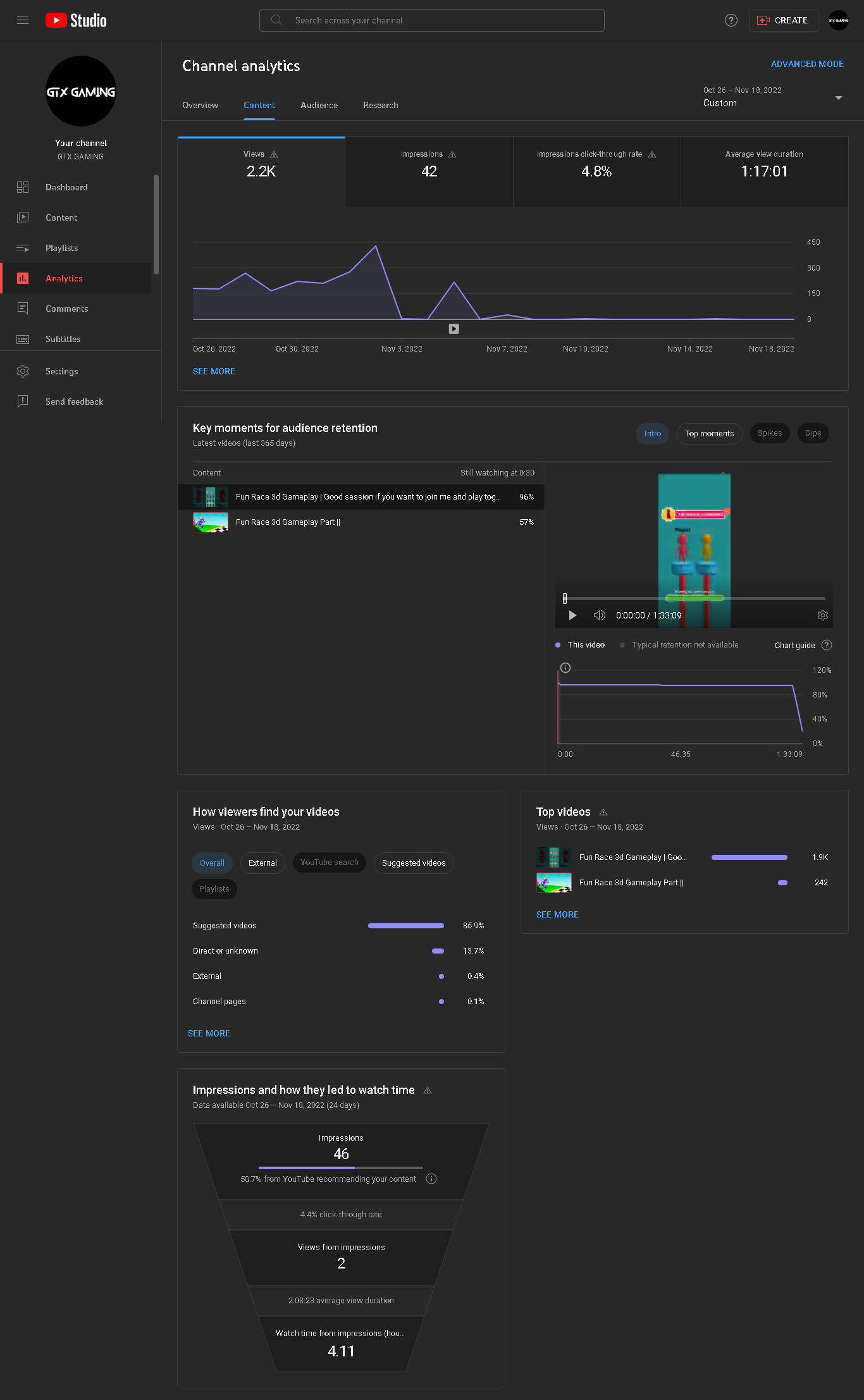864x1400 pixels.
Task: Focus the Search across your channel field
Action: [432, 20]
